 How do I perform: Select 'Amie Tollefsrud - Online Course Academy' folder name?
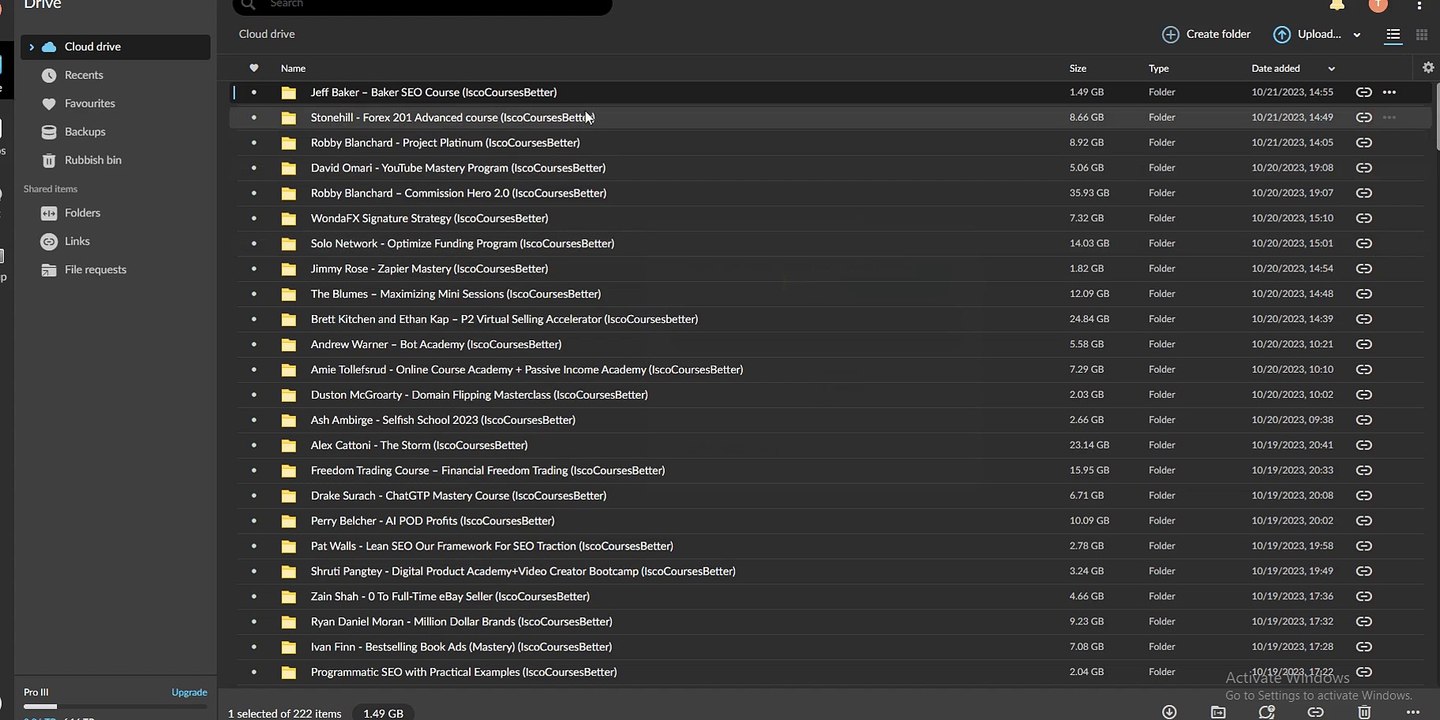coord(527,370)
